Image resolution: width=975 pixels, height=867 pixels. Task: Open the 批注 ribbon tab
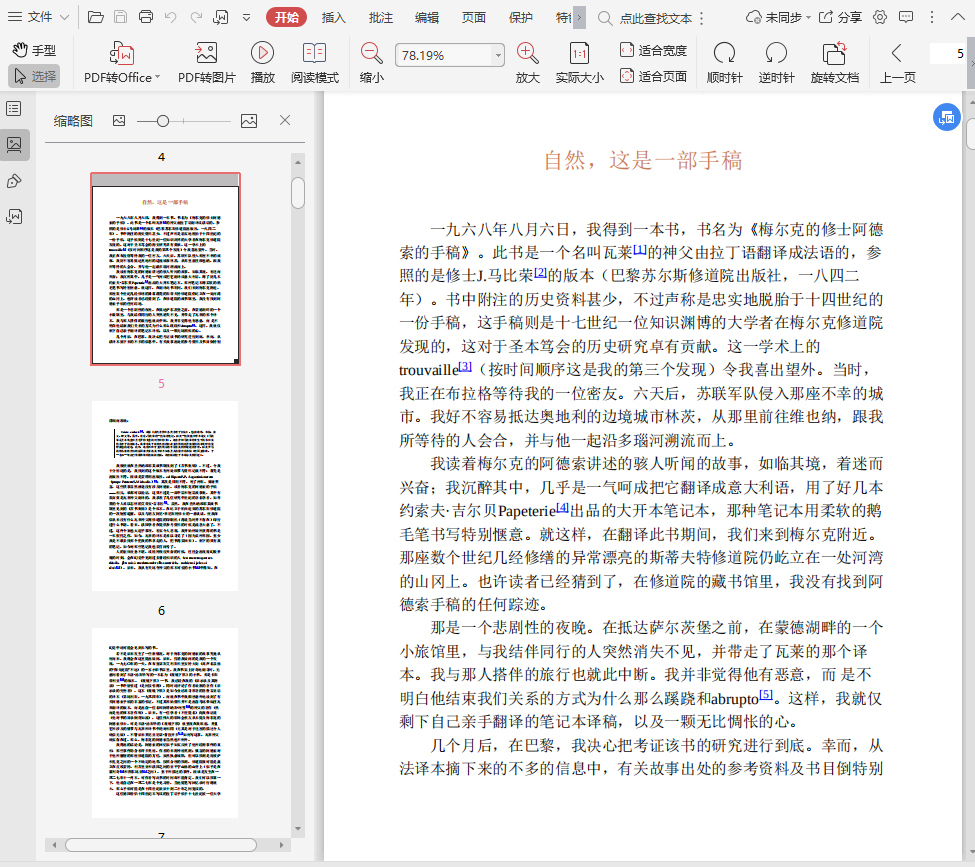(380, 17)
